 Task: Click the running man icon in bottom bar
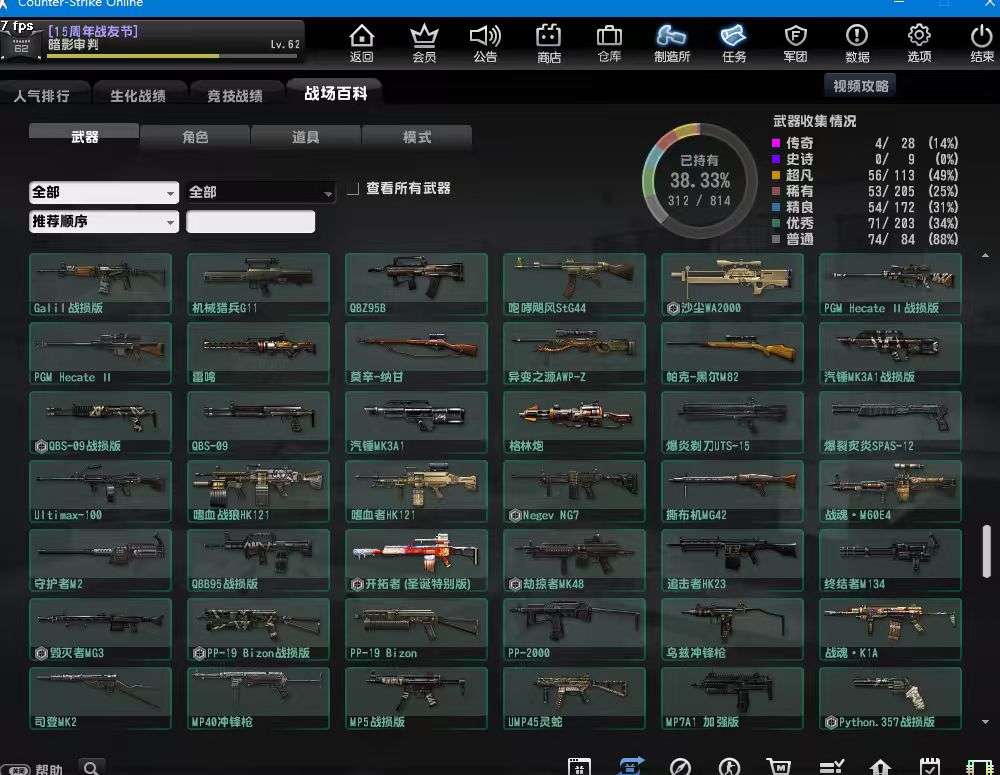coord(729,766)
